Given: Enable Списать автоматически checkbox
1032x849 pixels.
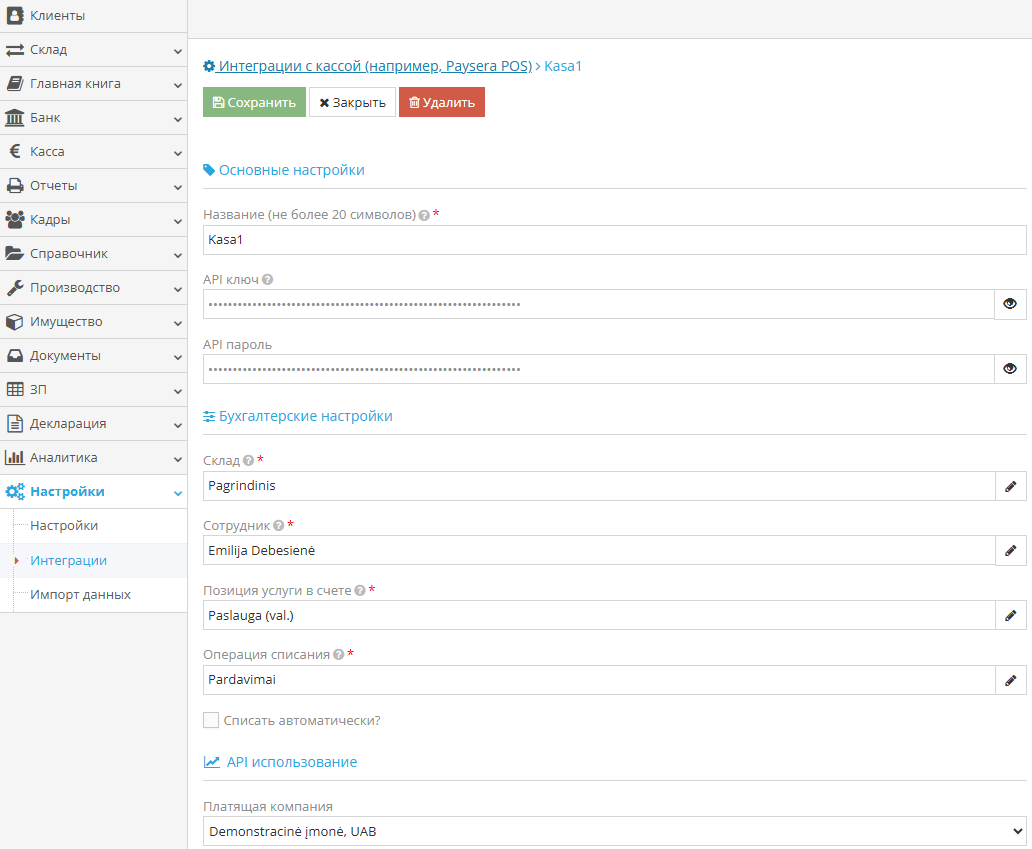Looking at the screenshot, I should (211, 720).
